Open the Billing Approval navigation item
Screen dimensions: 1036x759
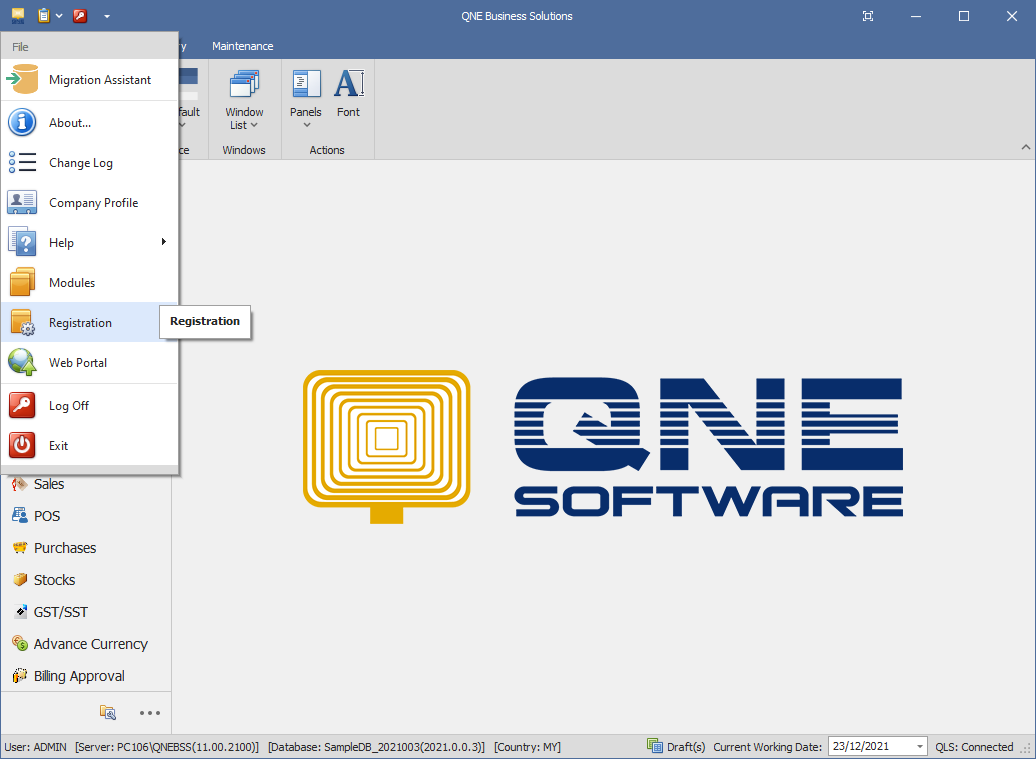point(79,676)
